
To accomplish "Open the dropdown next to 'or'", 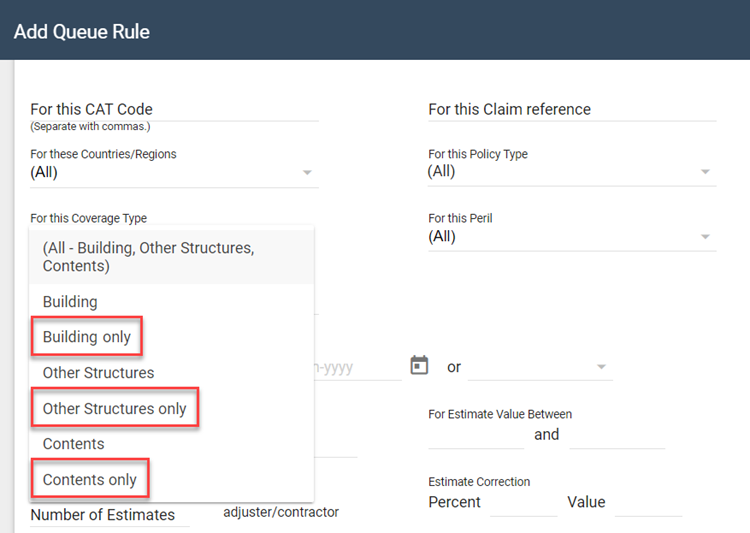I will [x=601, y=367].
